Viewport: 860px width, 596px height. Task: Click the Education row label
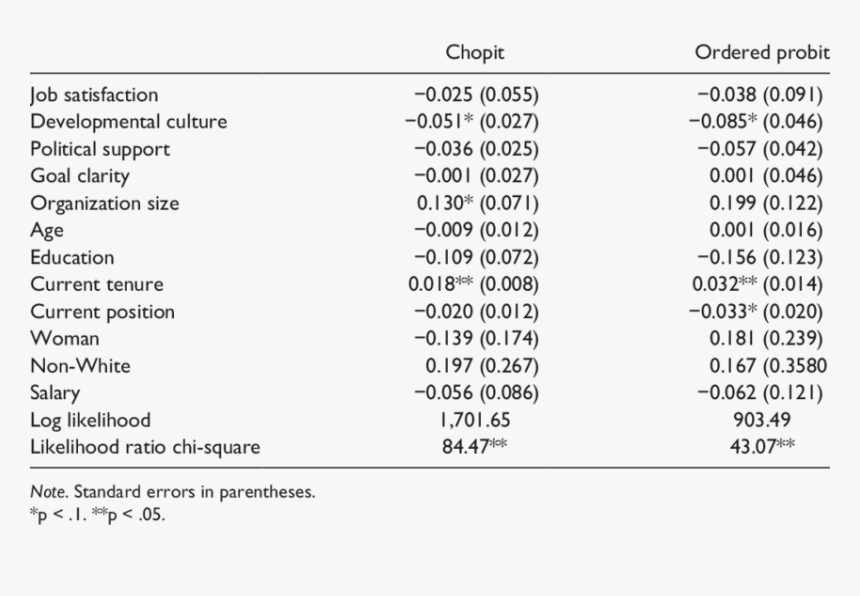click(72, 257)
